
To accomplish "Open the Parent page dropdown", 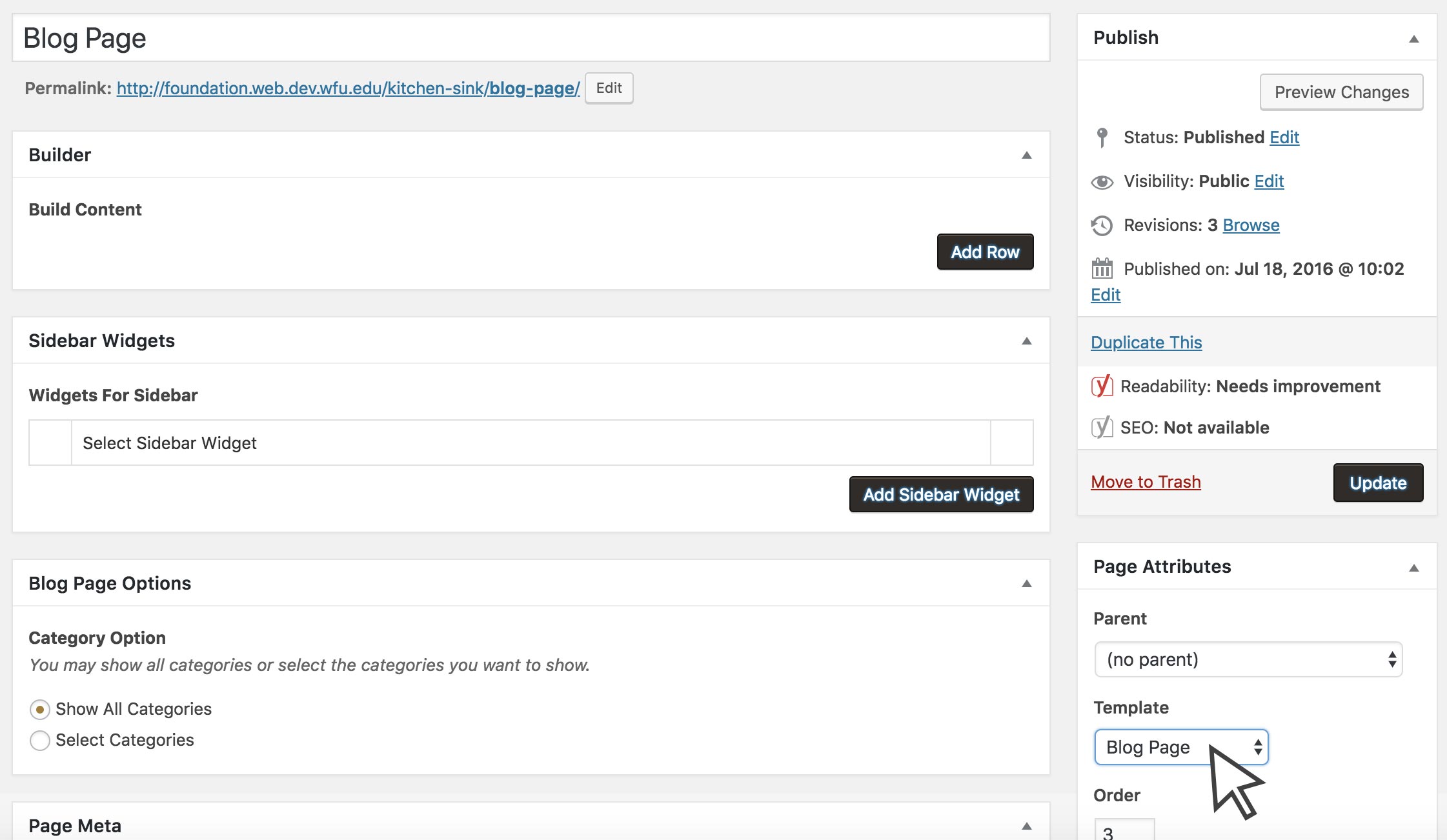I will click(x=1248, y=659).
